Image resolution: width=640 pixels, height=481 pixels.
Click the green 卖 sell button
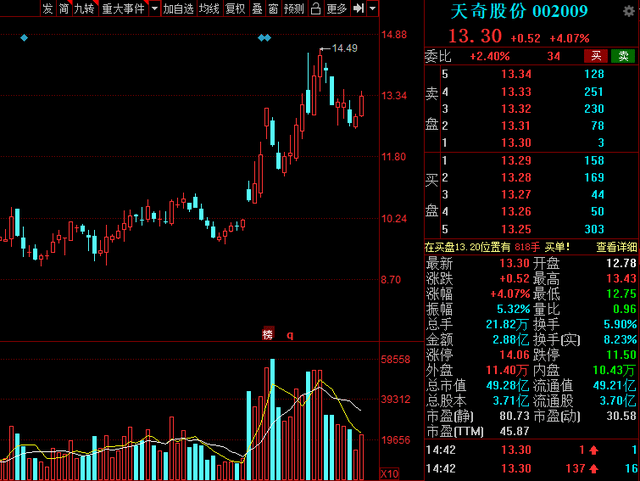623,56
